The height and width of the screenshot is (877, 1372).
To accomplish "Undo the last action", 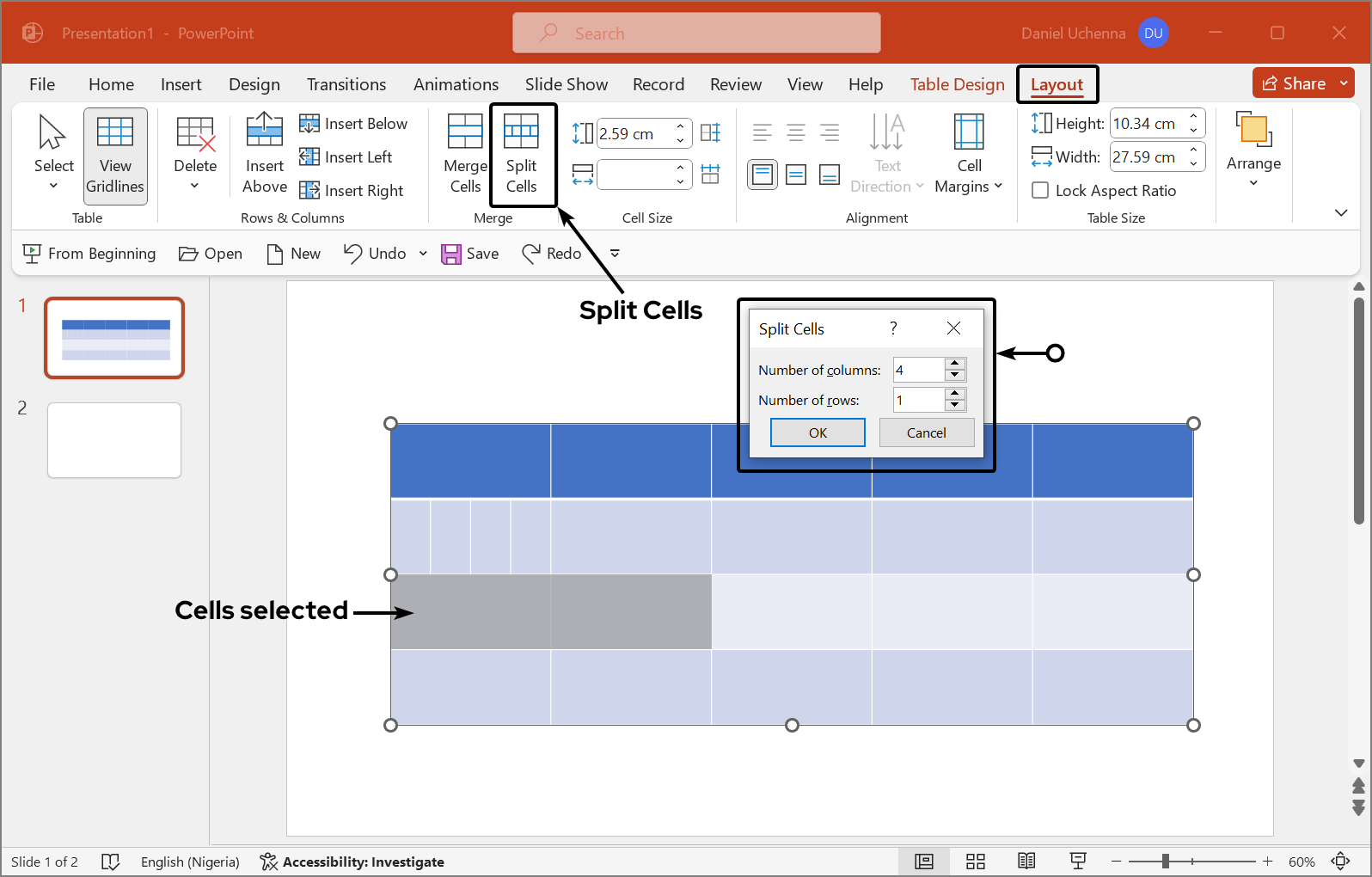I will [x=375, y=254].
